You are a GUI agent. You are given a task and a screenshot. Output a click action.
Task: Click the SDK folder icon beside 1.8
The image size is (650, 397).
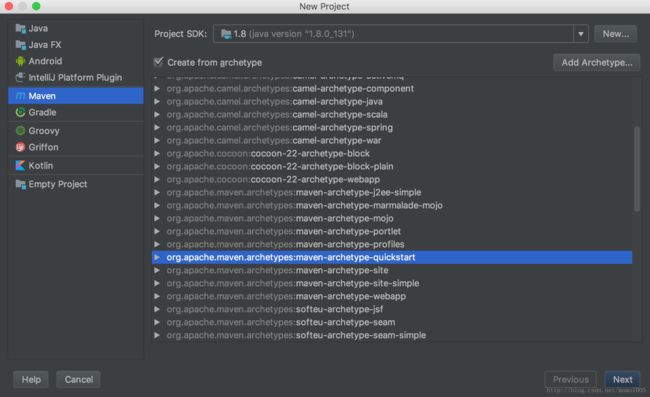click(226, 34)
